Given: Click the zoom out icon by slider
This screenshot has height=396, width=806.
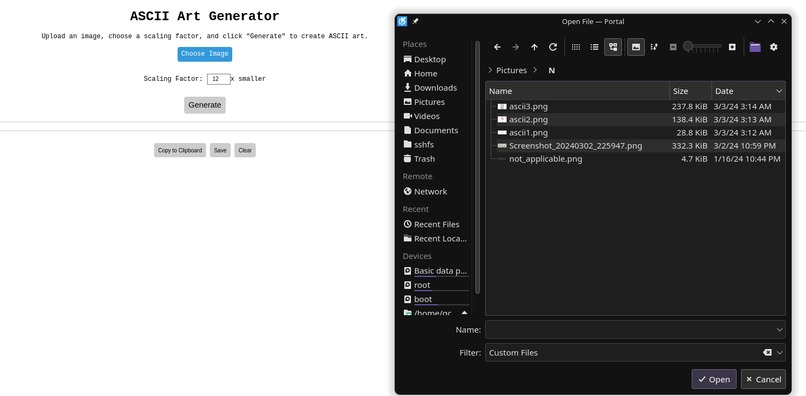Looking at the screenshot, I should click(673, 47).
